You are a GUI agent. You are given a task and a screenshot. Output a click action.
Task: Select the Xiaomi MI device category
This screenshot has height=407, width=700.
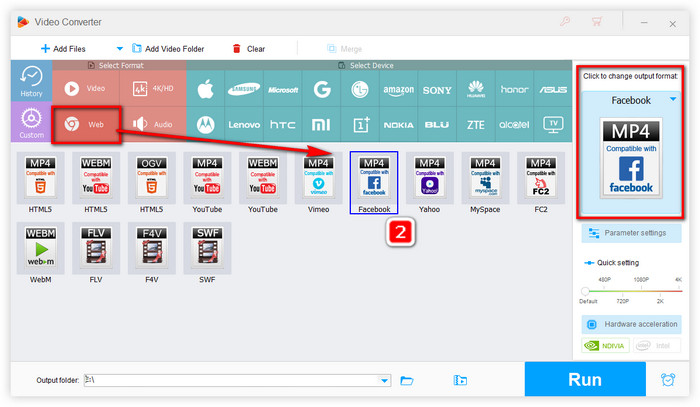point(321,125)
